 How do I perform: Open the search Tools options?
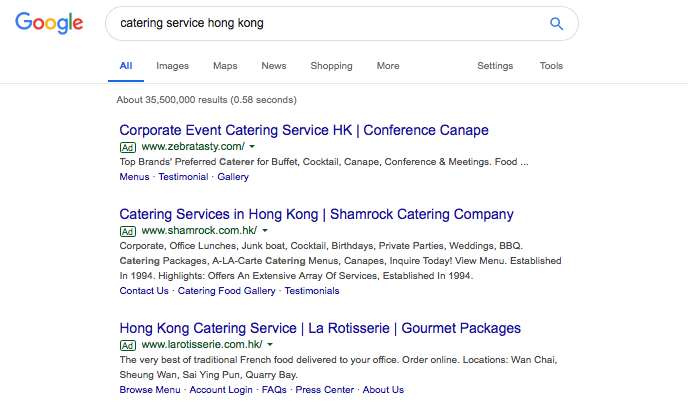pos(551,66)
